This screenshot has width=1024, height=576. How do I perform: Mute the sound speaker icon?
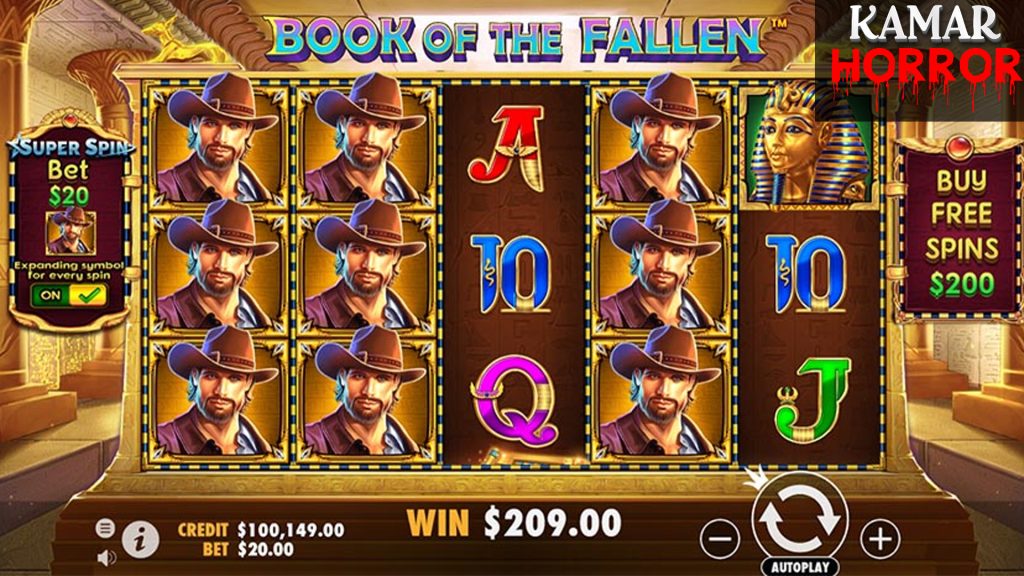click(106, 557)
